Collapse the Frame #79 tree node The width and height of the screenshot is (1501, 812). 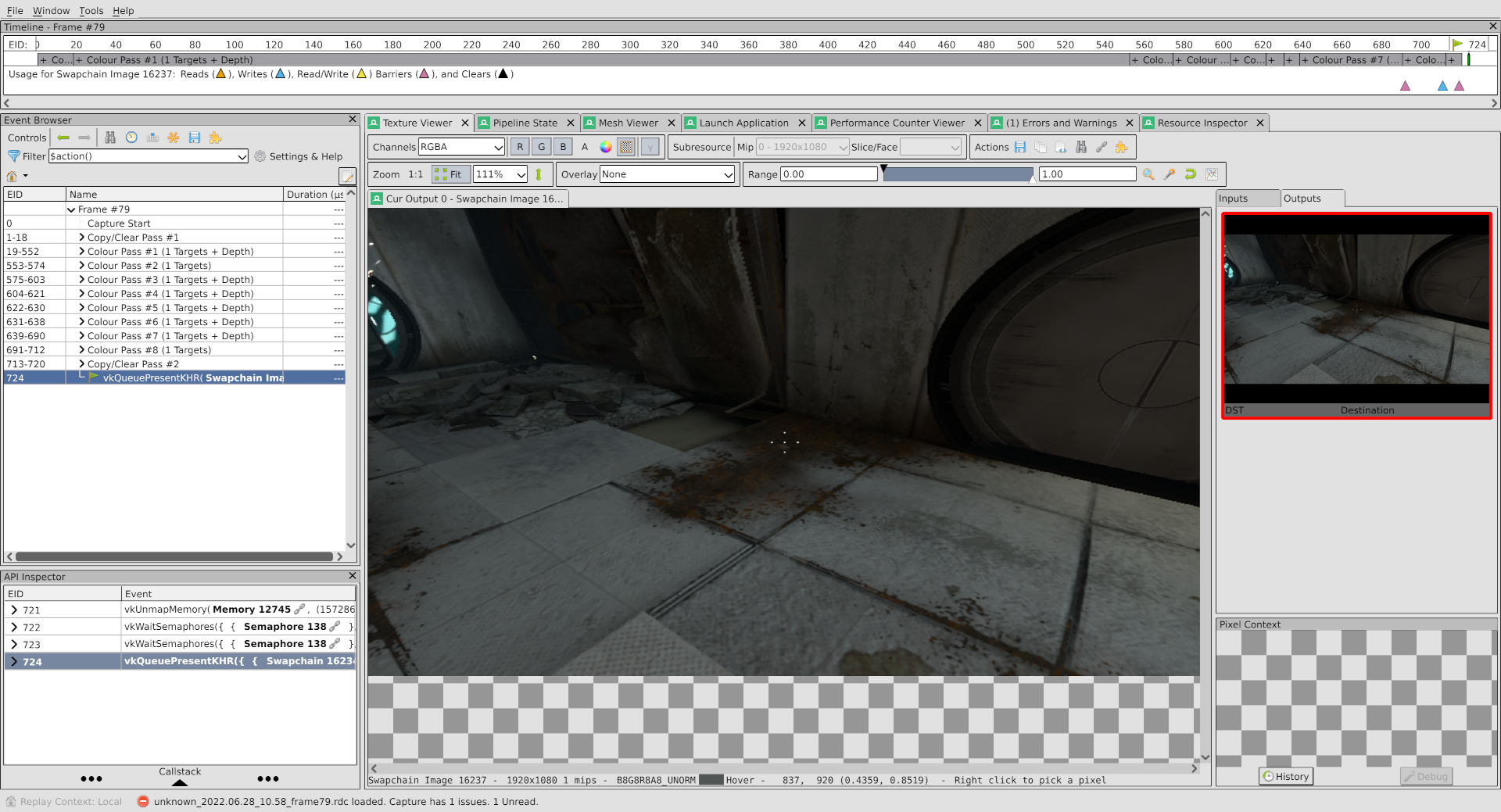[x=71, y=209]
